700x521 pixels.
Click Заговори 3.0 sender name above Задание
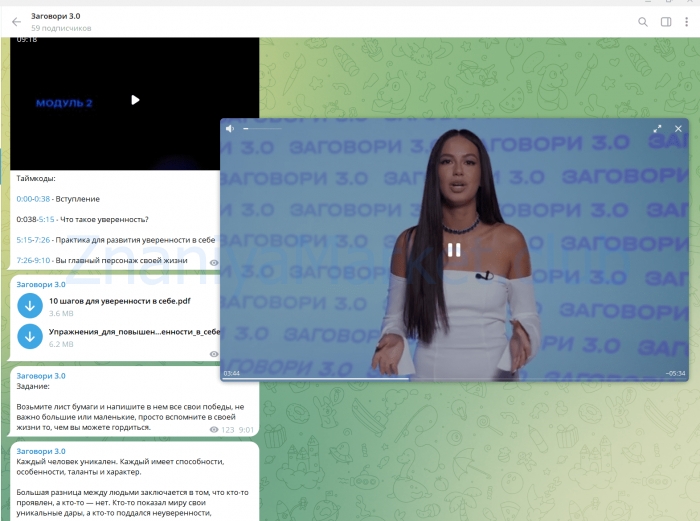[x=41, y=375]
